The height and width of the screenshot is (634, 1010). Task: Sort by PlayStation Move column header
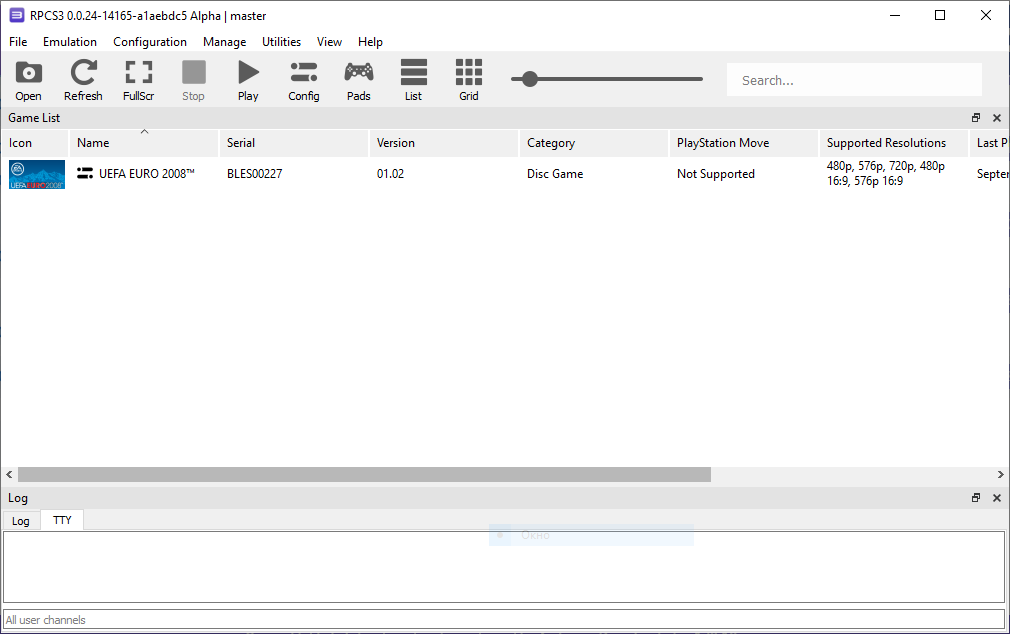[744, 143]
